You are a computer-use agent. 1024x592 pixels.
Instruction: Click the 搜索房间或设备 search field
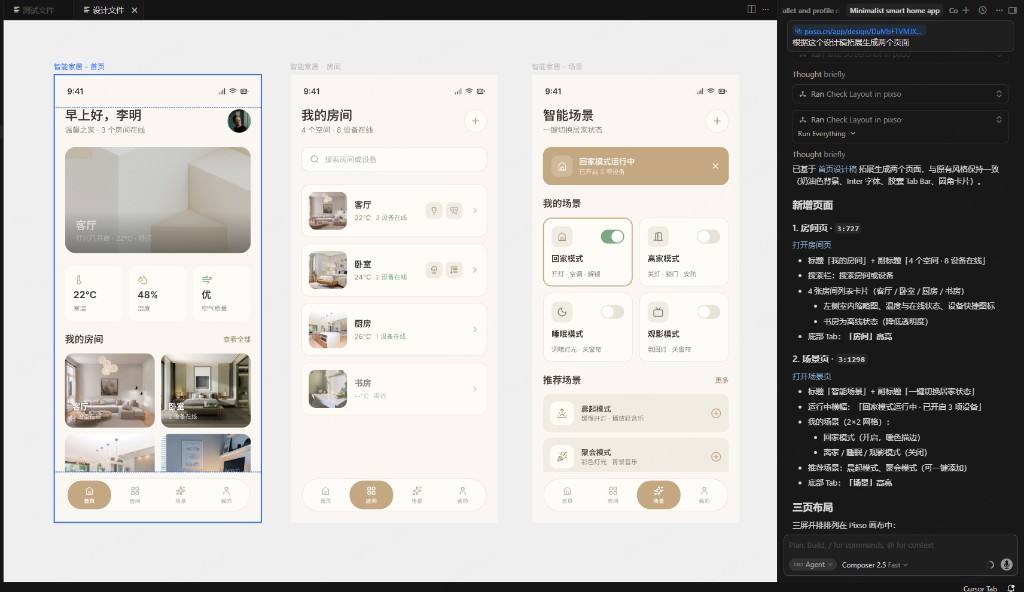pyautogui.click(x=394, y=159)
